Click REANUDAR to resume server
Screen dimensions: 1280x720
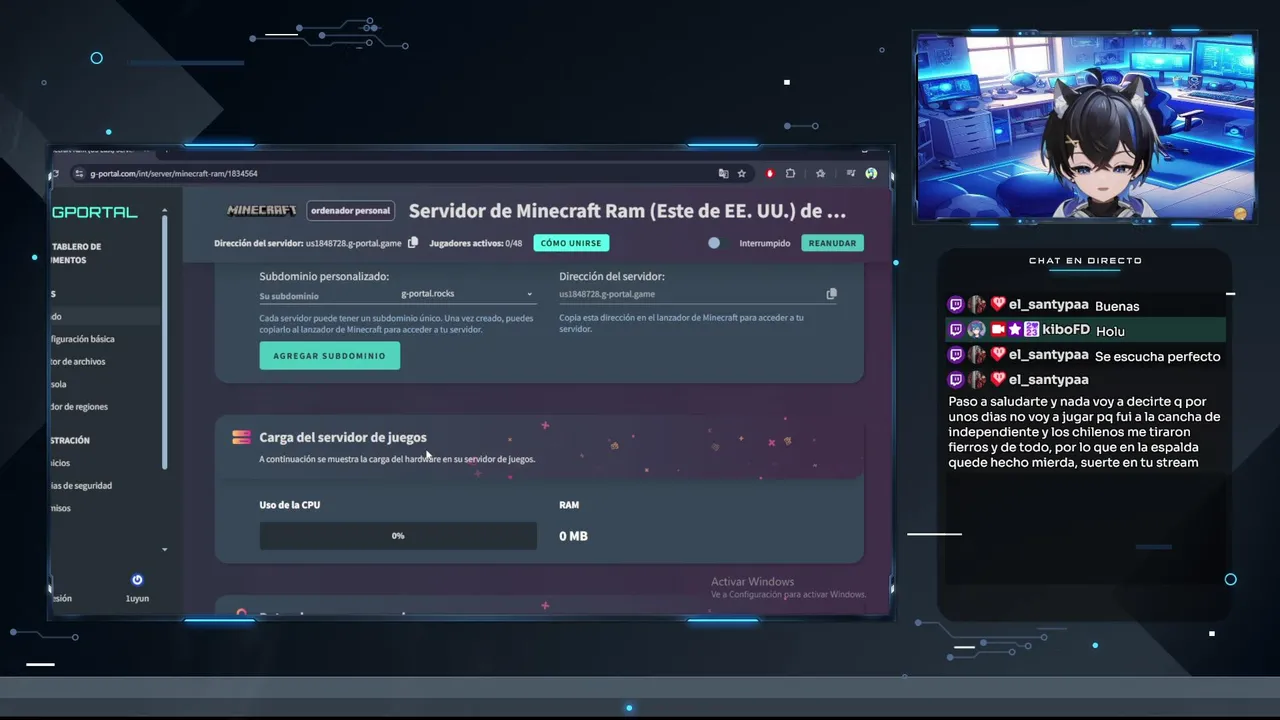pos(832,243)
